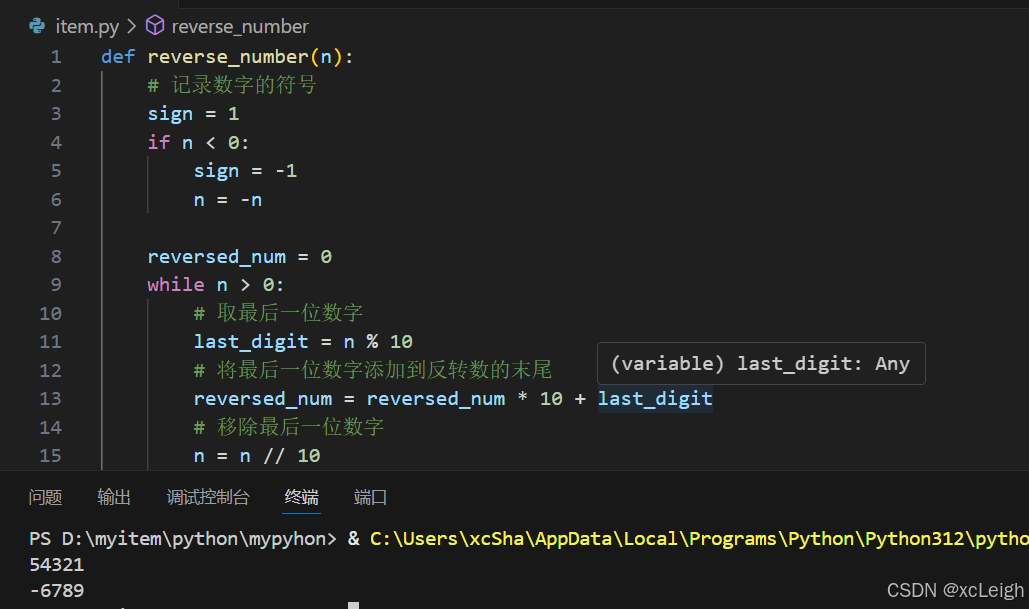
Task: Click 'n = n // 10' on line 15
Action: [x=257, y=455]
